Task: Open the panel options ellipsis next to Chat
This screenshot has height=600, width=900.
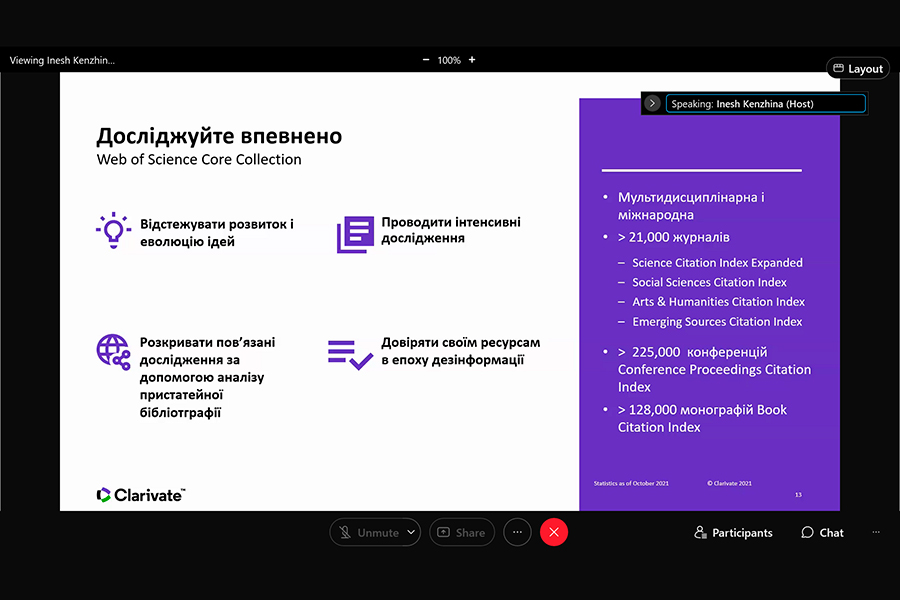Action: pos(876,532)
